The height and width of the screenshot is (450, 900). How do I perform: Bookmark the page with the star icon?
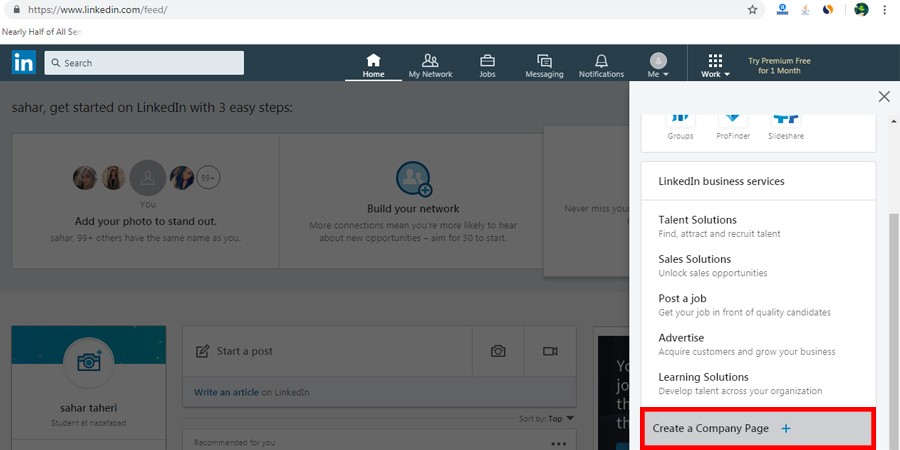[x=752, y=10]
